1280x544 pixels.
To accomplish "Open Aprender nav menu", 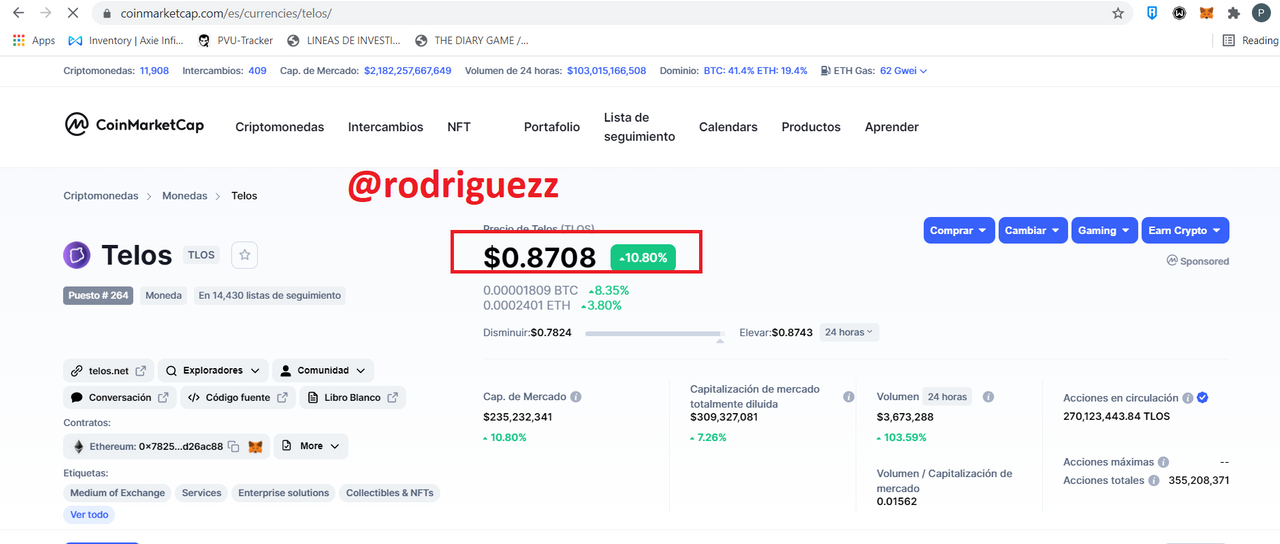I will [x=891, y=127].
